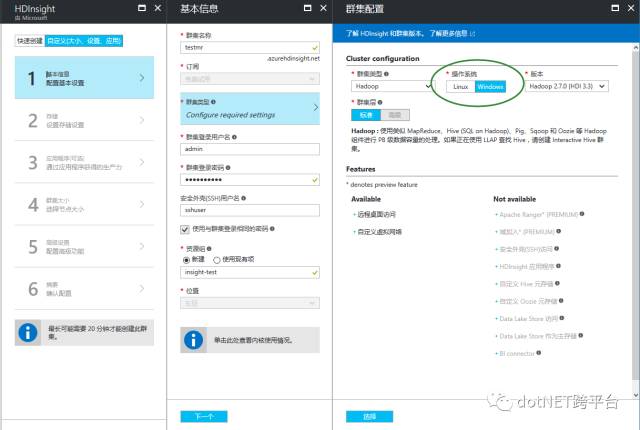Click info icon beside 群集登录密码 label
Screen dimensions: 640x430
click(x=228, y=168)
